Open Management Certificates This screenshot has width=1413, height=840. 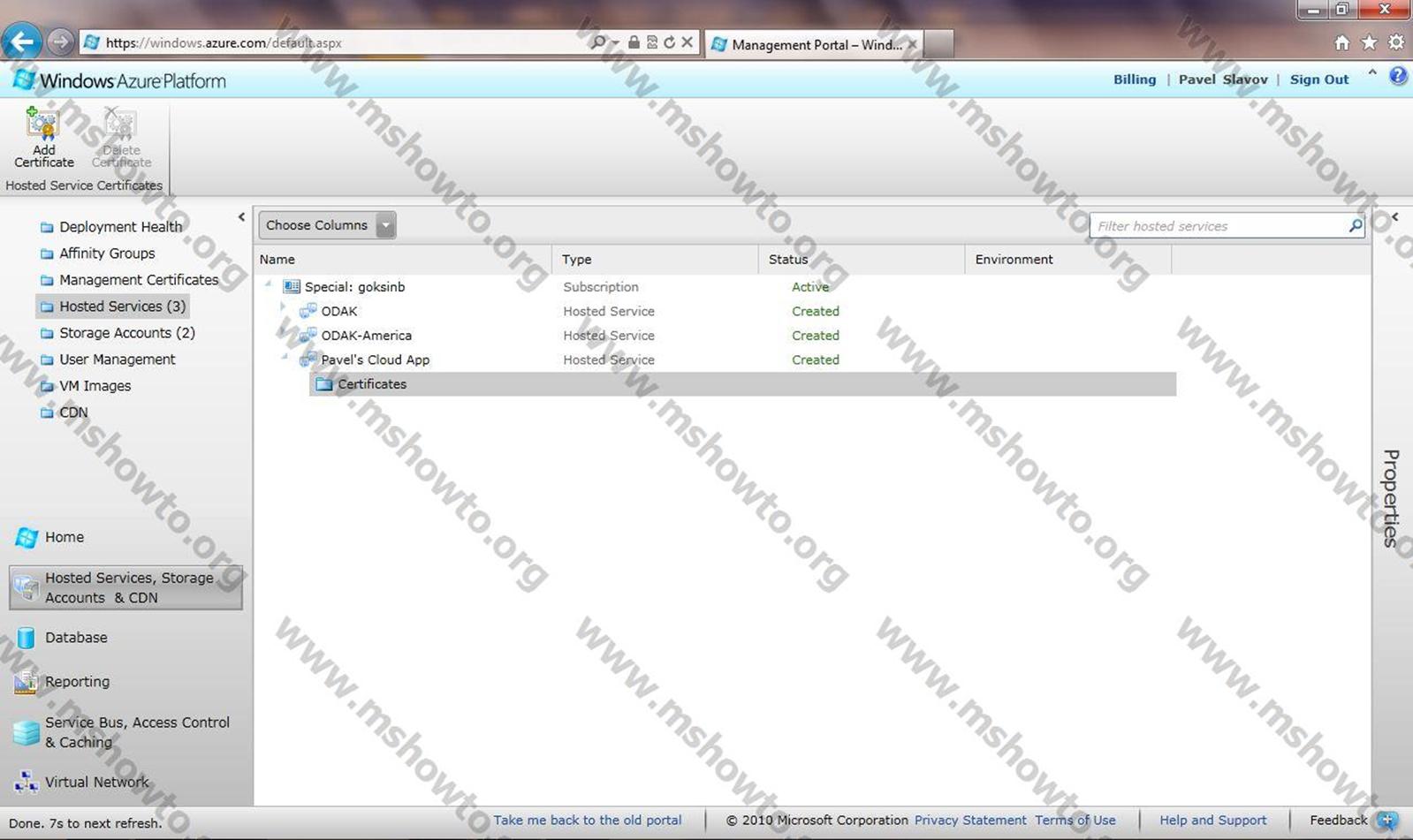[139, 280]
